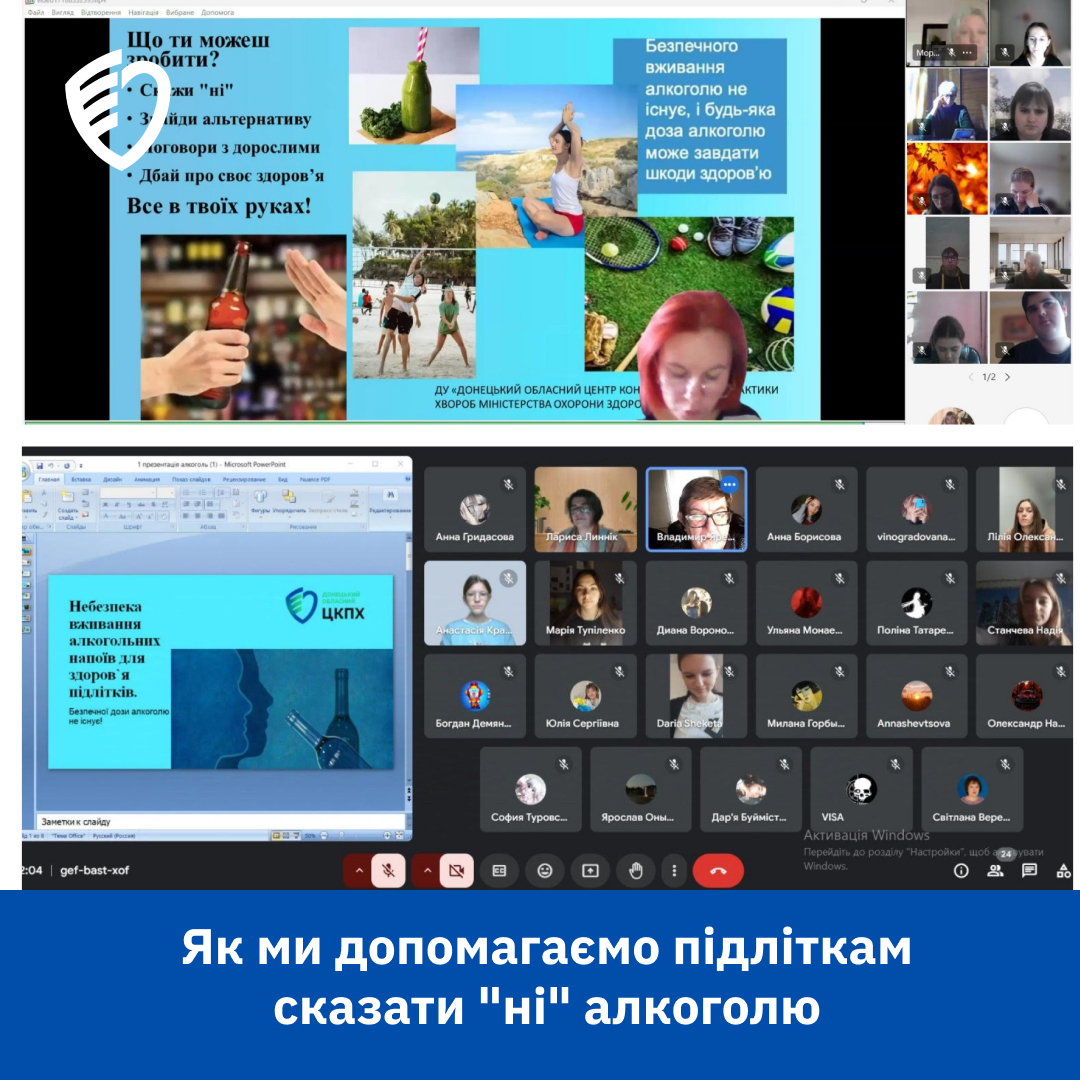The height and width of the screenshot is (1080, 1080).
Task: Toggle the disabled camera button
Action: coord(456,871)
